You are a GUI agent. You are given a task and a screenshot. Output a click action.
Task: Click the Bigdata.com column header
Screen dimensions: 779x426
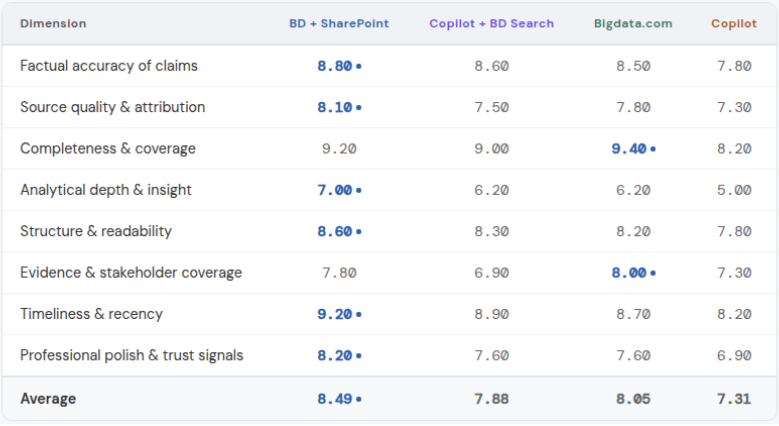[x=633, y=23]
